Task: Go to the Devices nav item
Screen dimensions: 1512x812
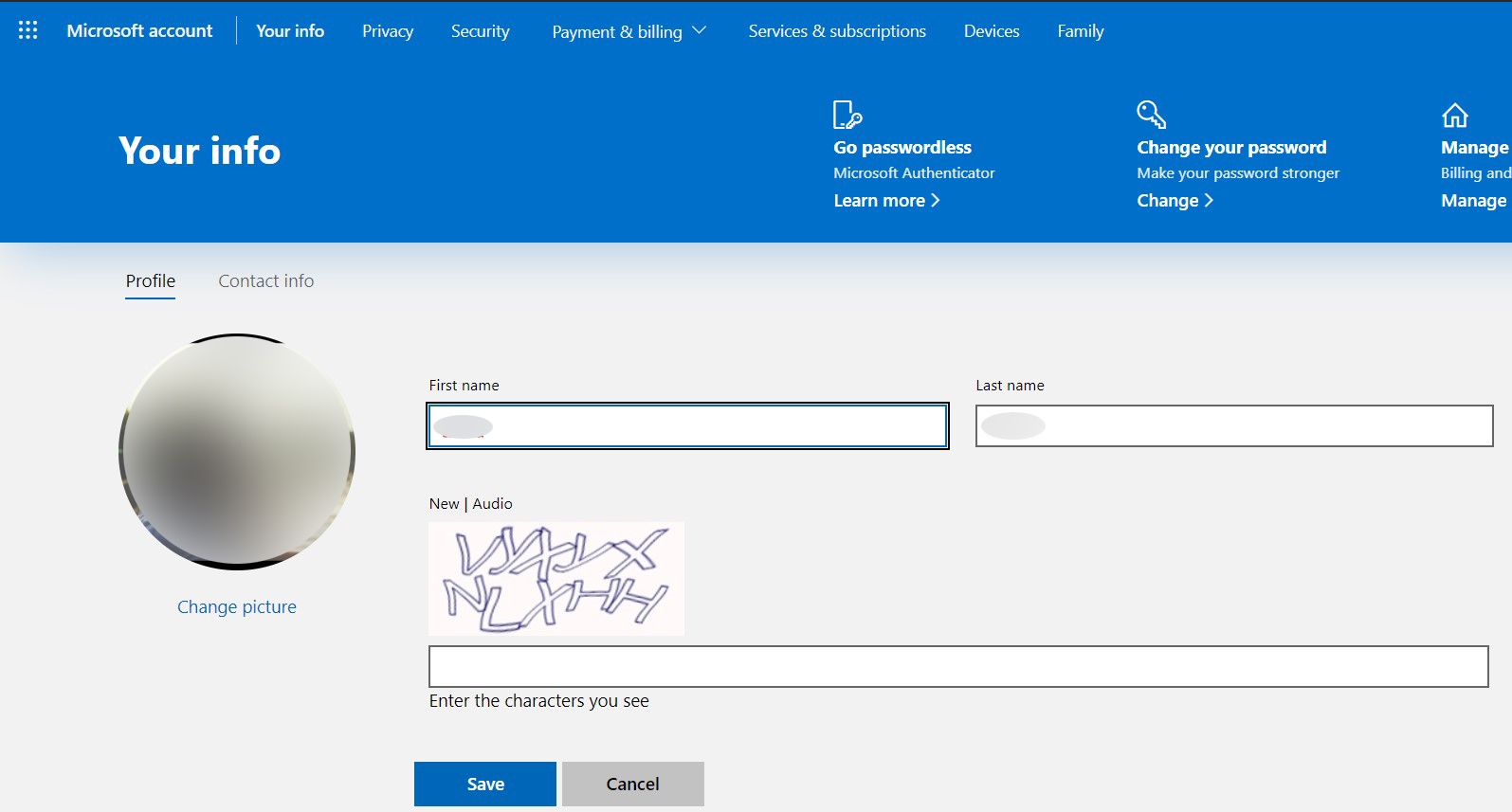Action: pyautogui.click(x=992, y=31)
